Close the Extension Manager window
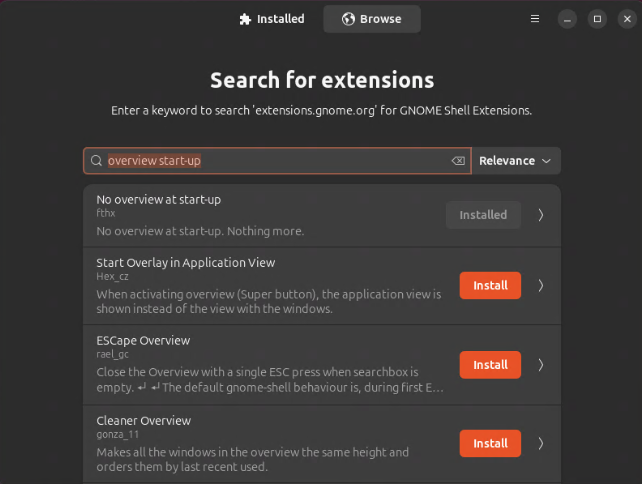Image resolution: width=642 pixels, height=484 pixels. [x=627, y=19]
